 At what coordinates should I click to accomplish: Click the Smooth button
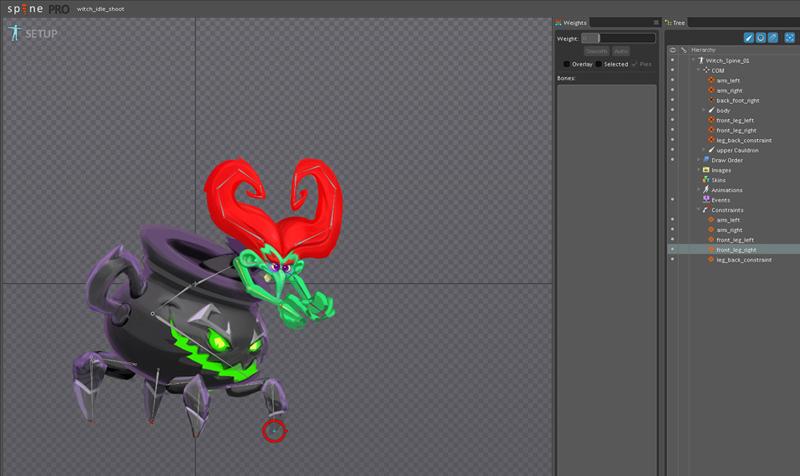tap(596, 52)
